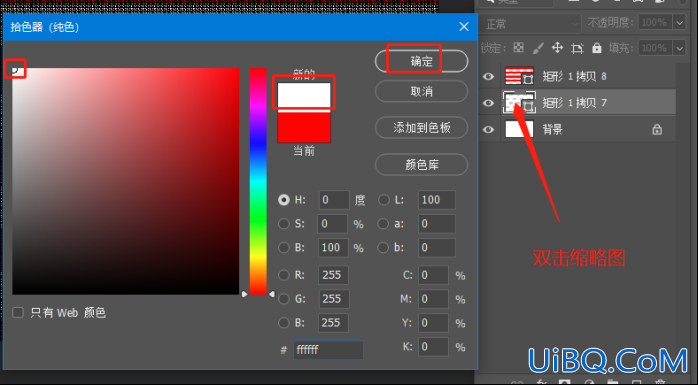Click the hex color field ffffff
Screen dimensions: 698x385
click(328, 350)
